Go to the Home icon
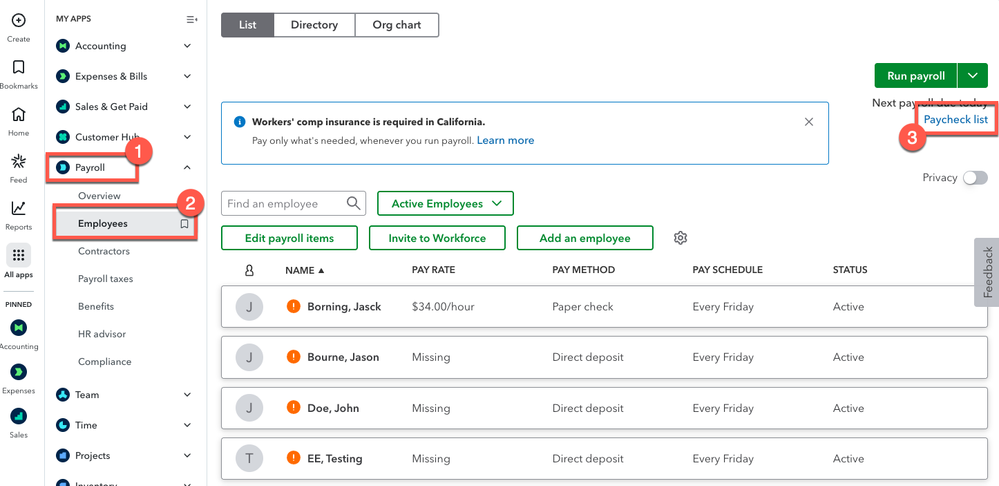Screen dimensions: 999x486 pyautogui.click(x=18, y=115)
